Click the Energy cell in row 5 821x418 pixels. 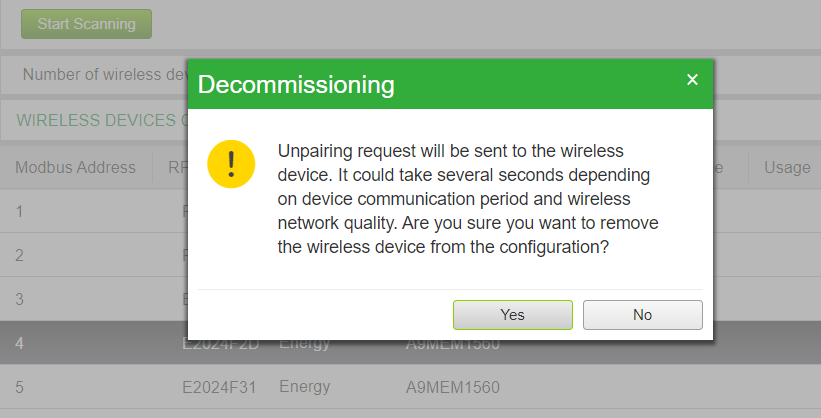[305, 387]
